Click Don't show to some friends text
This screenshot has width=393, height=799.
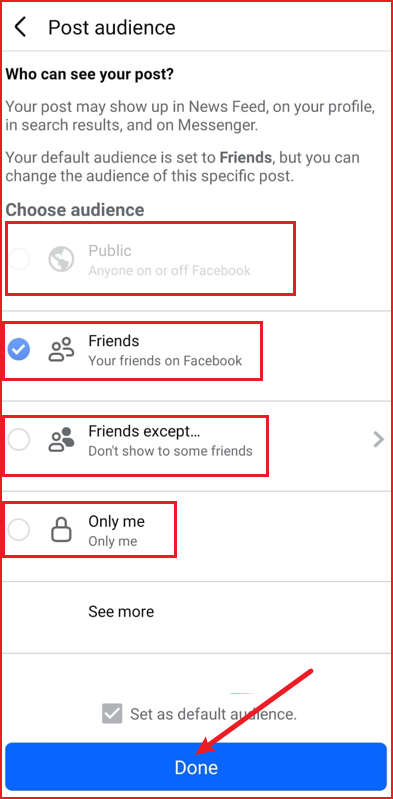coord(170,451)
